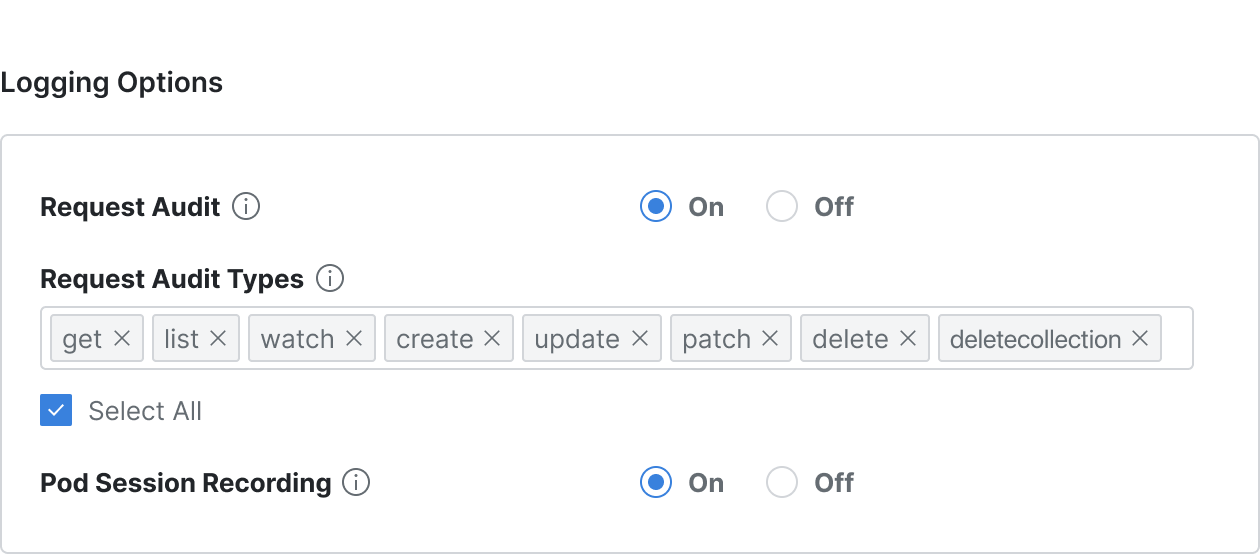Set Pod Session Recording to Off
Image resolution: width=1260 pixels, height=554 pixels.
point(782,483)
